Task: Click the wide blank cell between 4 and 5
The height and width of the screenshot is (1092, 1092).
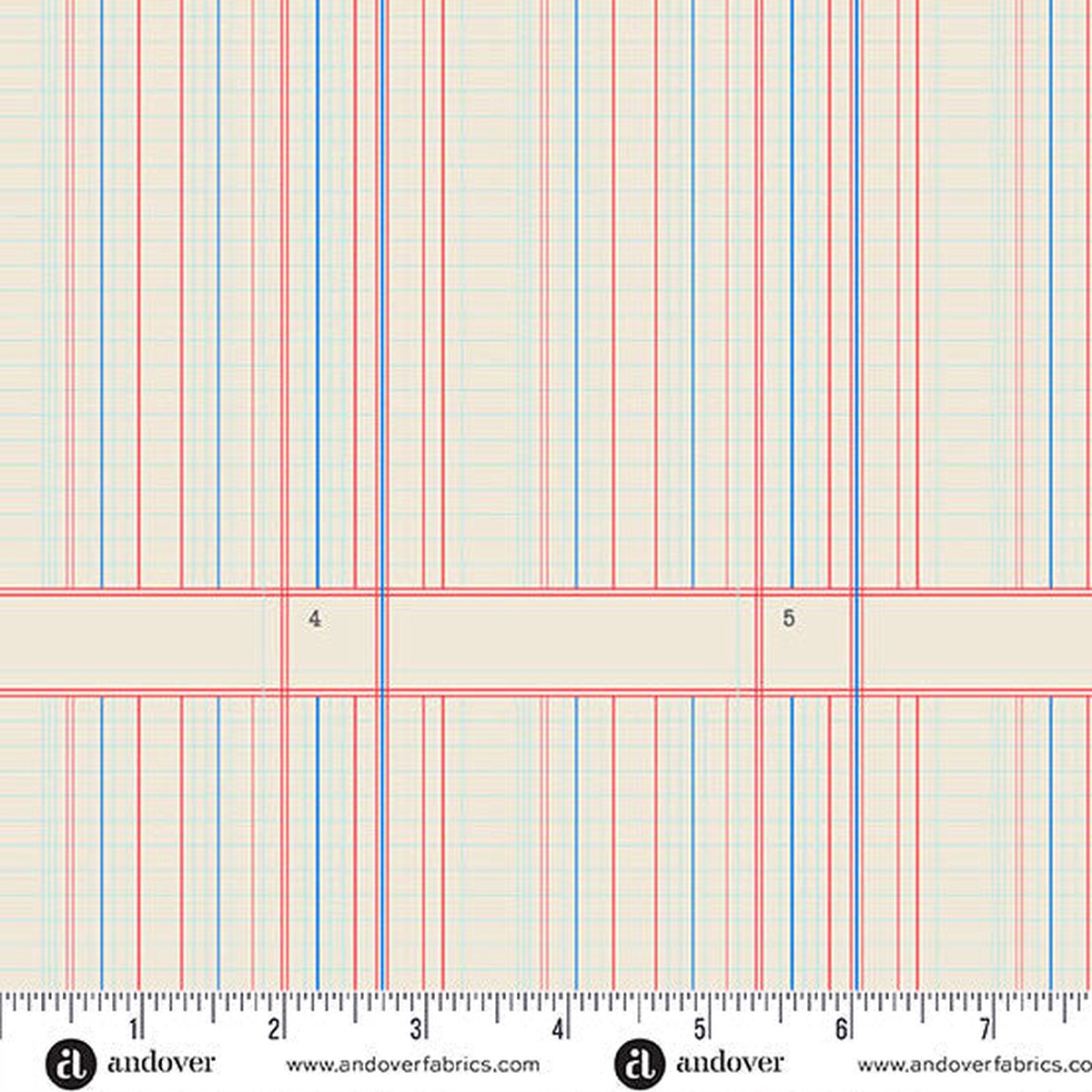Action: click(561, 642)
